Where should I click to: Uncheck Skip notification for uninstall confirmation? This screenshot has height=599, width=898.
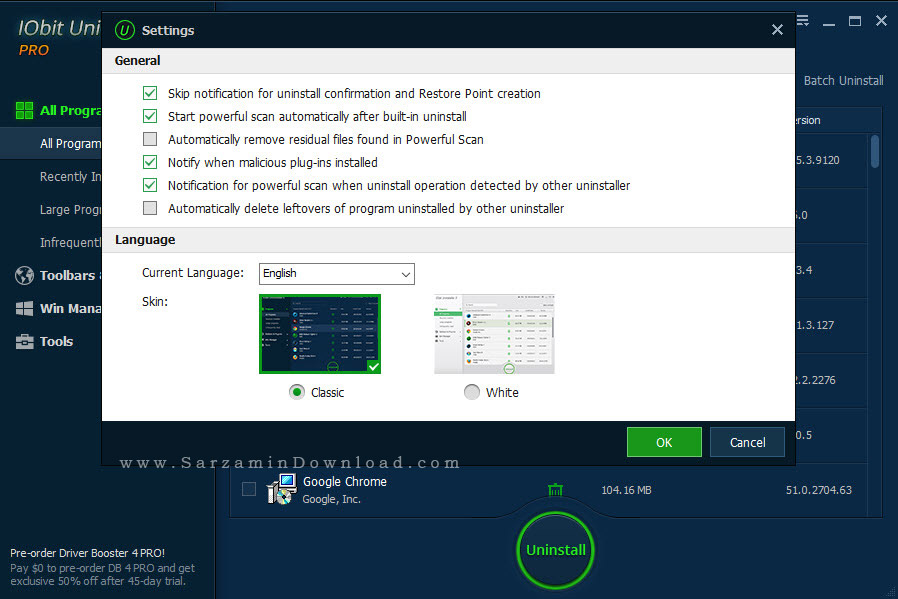tap(150, 93)
